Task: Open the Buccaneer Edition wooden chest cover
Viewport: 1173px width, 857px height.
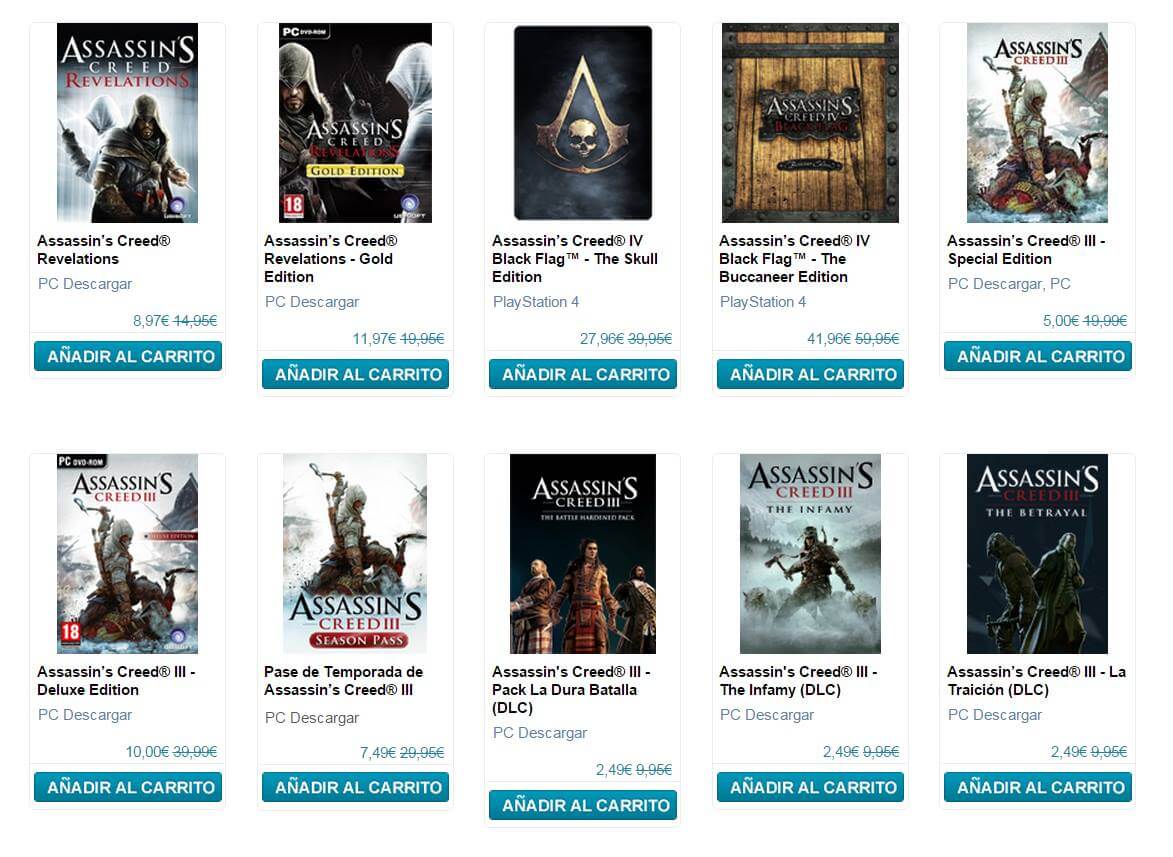Action: click(810, 123)
